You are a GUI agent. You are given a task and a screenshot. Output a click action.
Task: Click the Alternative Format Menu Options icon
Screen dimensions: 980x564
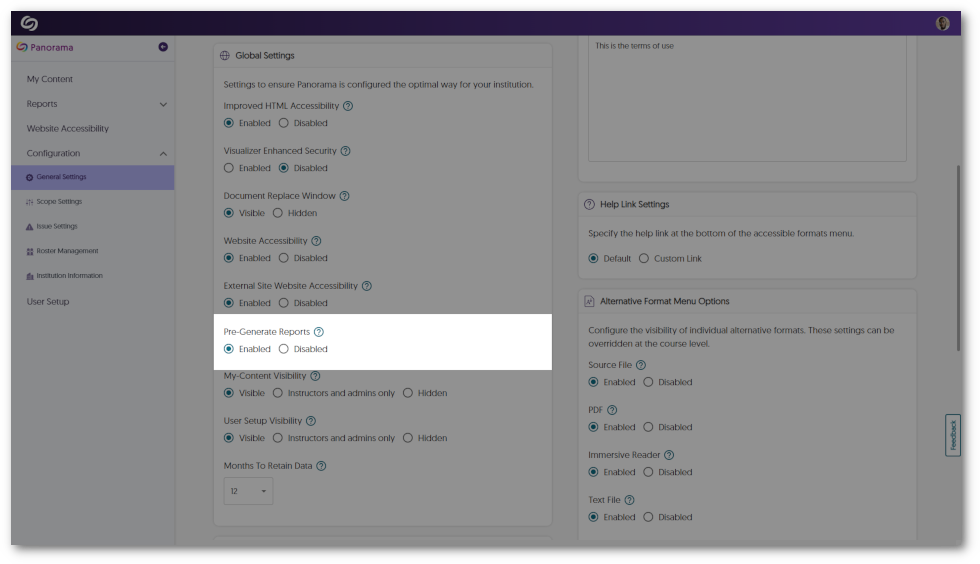click(589, 301)
